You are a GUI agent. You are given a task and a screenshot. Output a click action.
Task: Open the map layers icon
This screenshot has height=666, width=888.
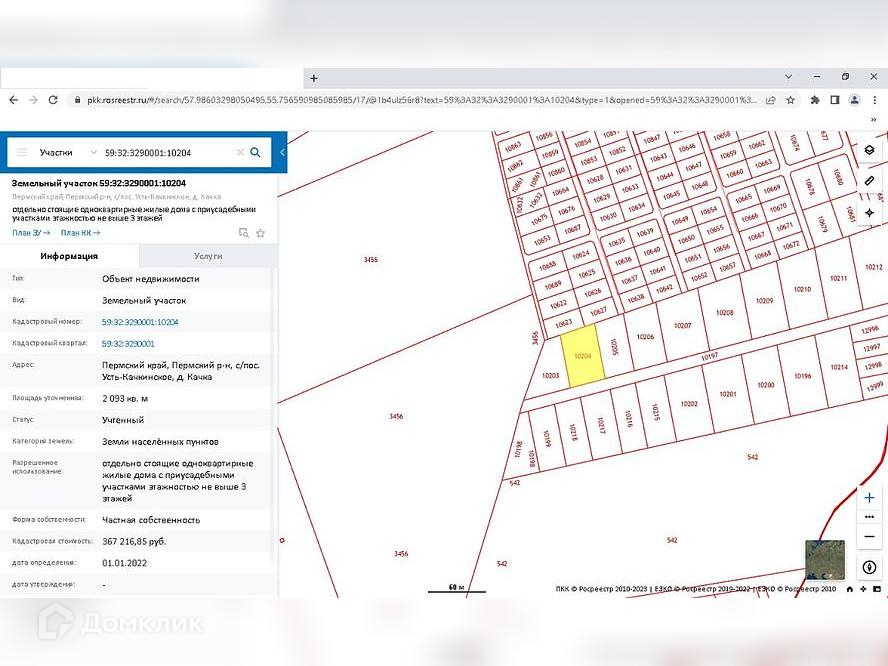point(869,150)
